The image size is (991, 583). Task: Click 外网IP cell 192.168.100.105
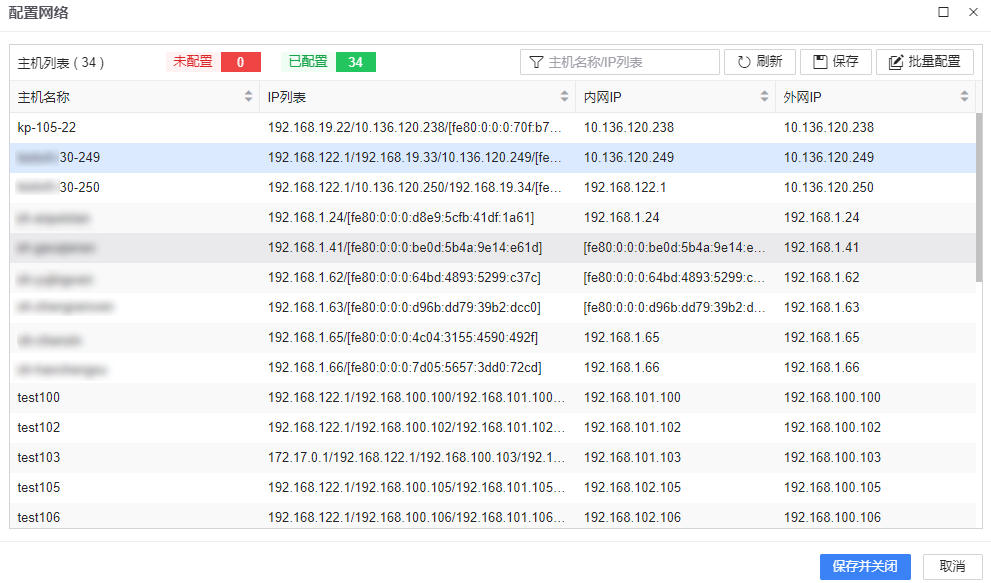click(832, 488)
